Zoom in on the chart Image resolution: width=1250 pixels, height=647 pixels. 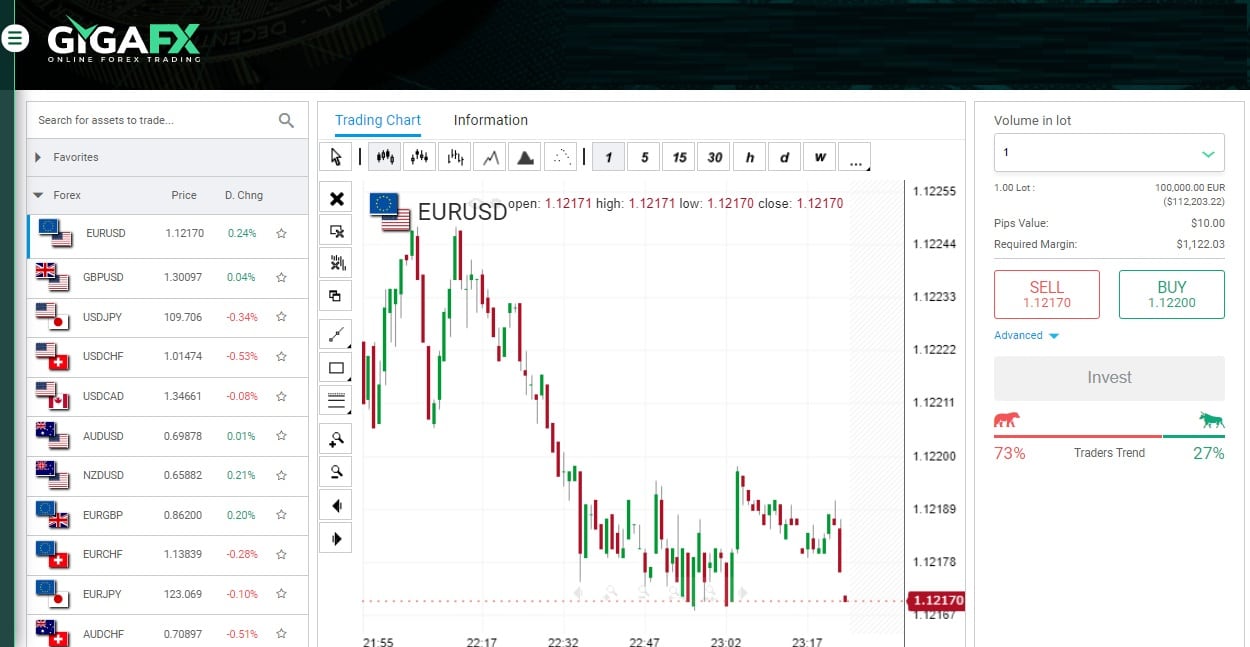click(x=336, y=439)
